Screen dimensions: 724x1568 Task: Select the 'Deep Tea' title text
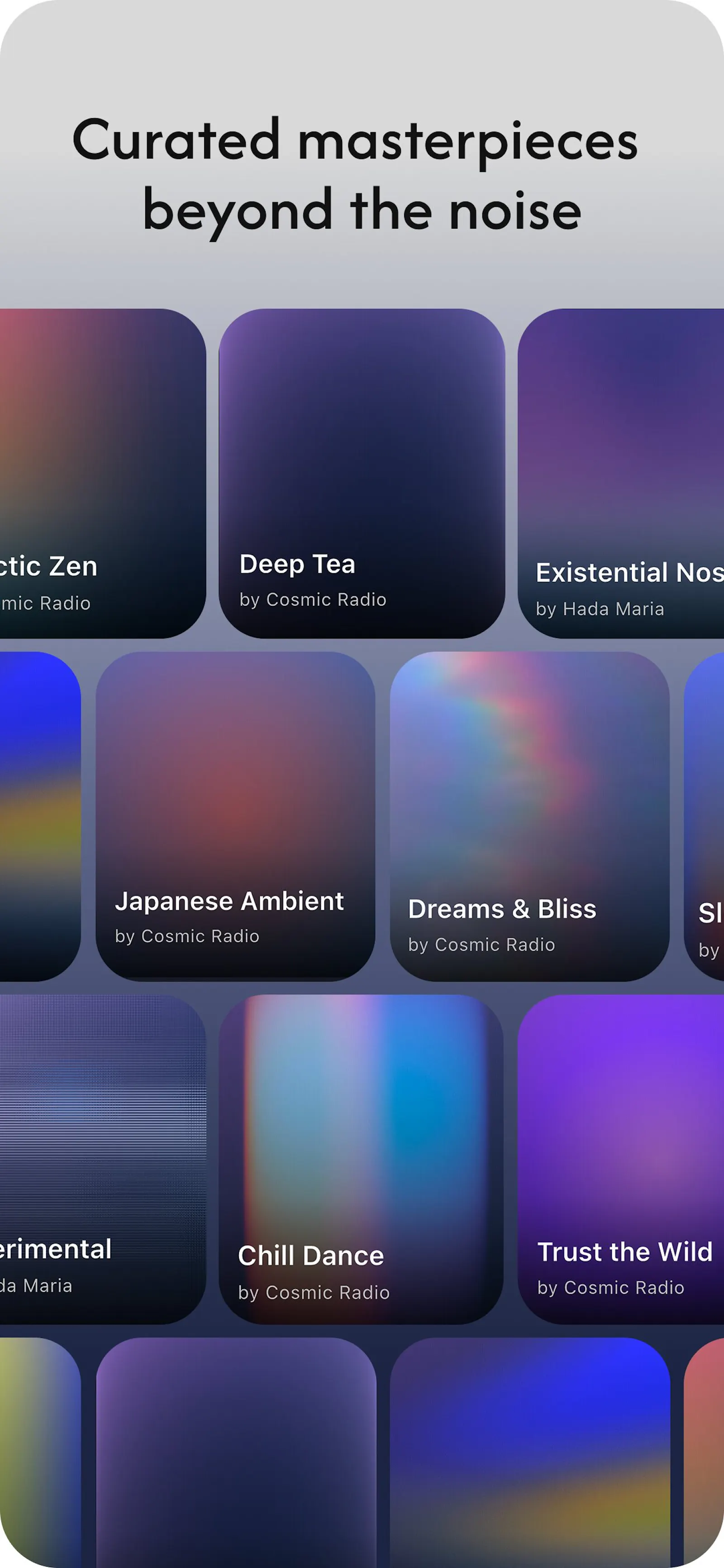point(297,564)
